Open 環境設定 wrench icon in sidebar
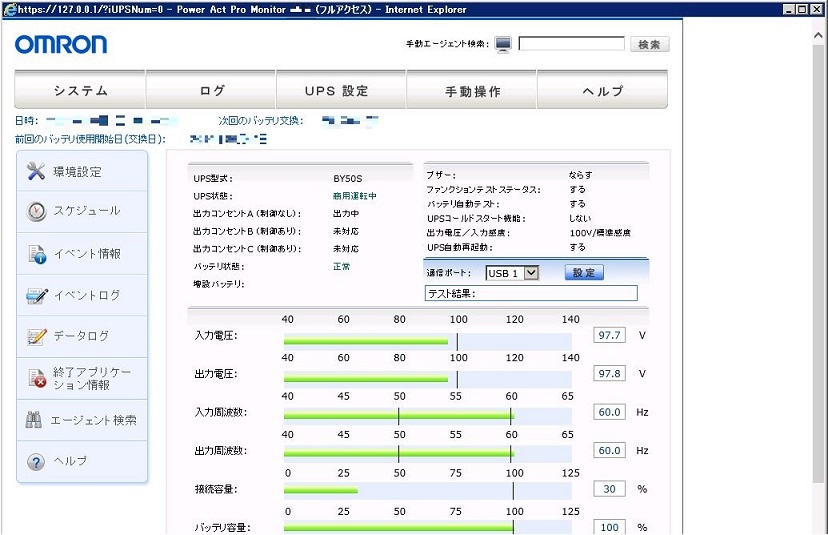 click(36, 171)
